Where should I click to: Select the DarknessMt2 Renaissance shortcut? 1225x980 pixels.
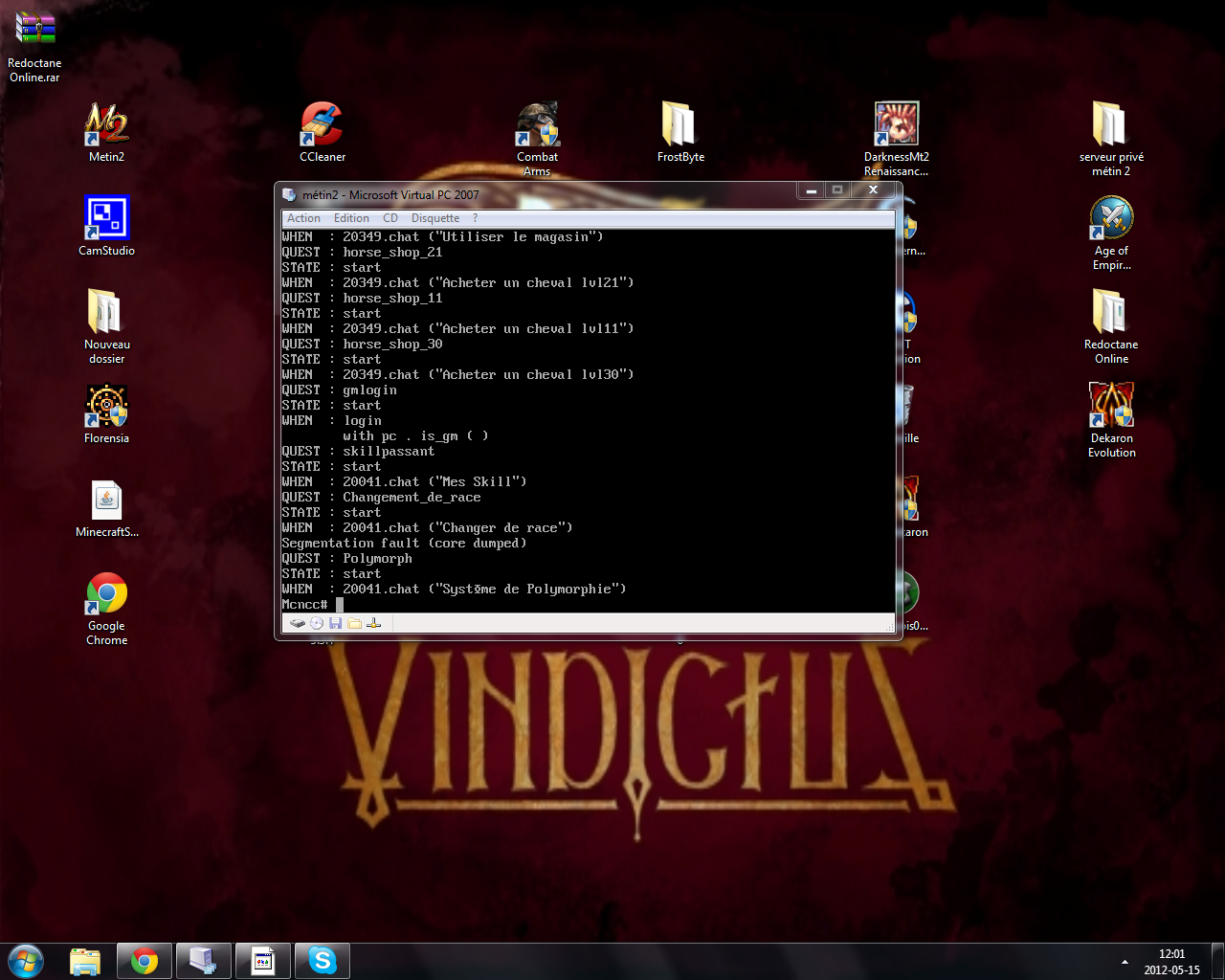point(897,139)
